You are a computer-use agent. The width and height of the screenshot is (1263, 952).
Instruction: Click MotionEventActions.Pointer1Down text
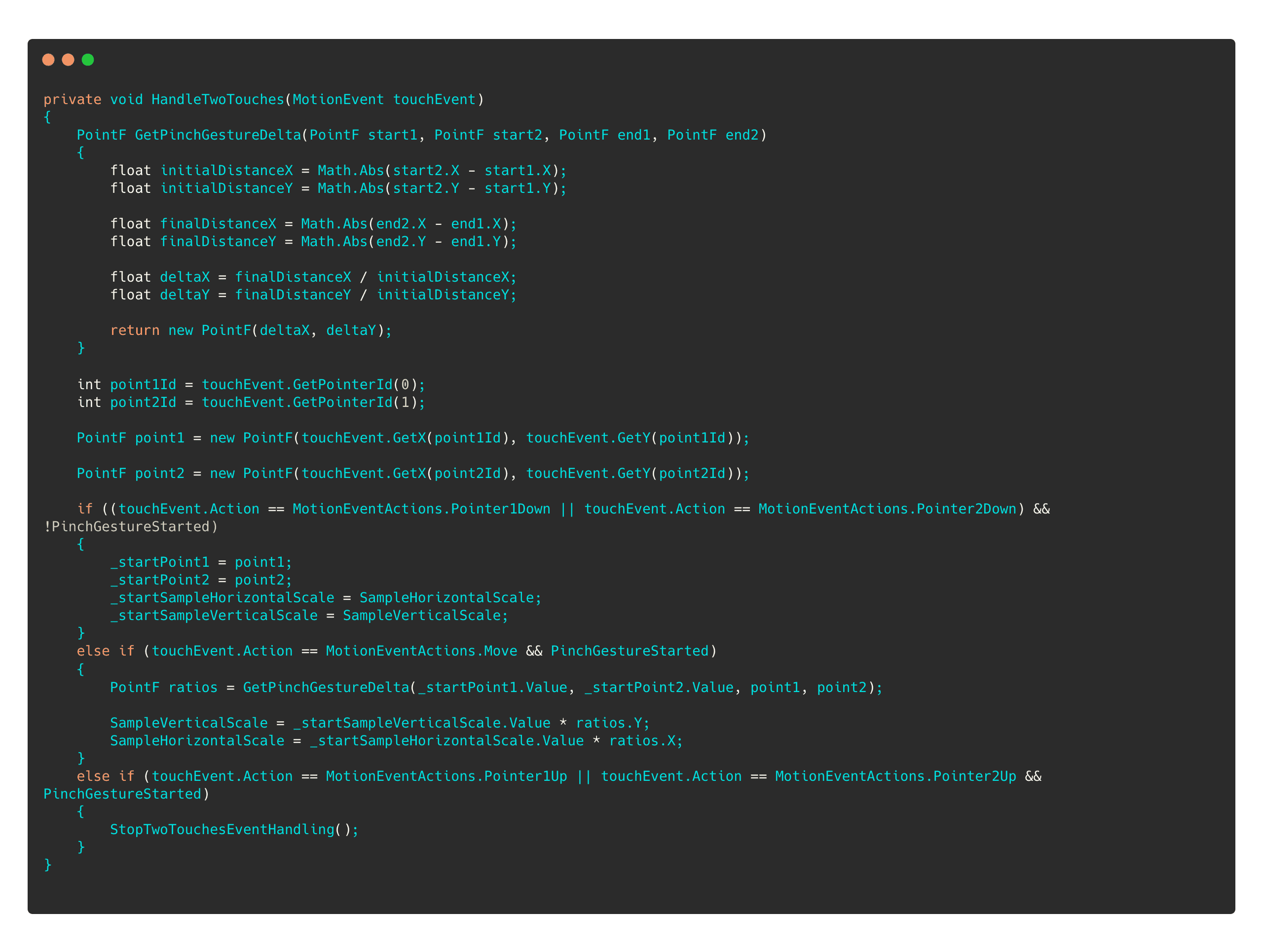pos(421,509)
